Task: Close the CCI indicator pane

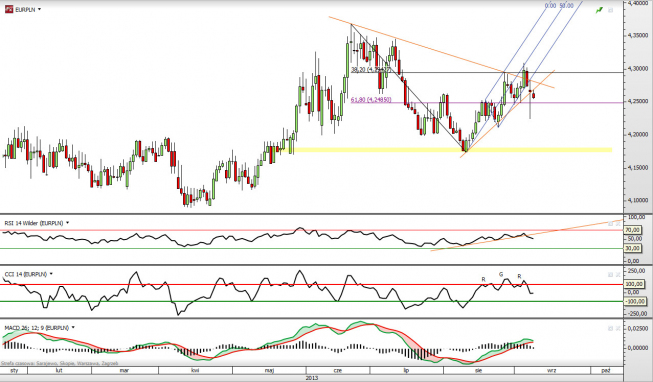Action: coord(618,275)
